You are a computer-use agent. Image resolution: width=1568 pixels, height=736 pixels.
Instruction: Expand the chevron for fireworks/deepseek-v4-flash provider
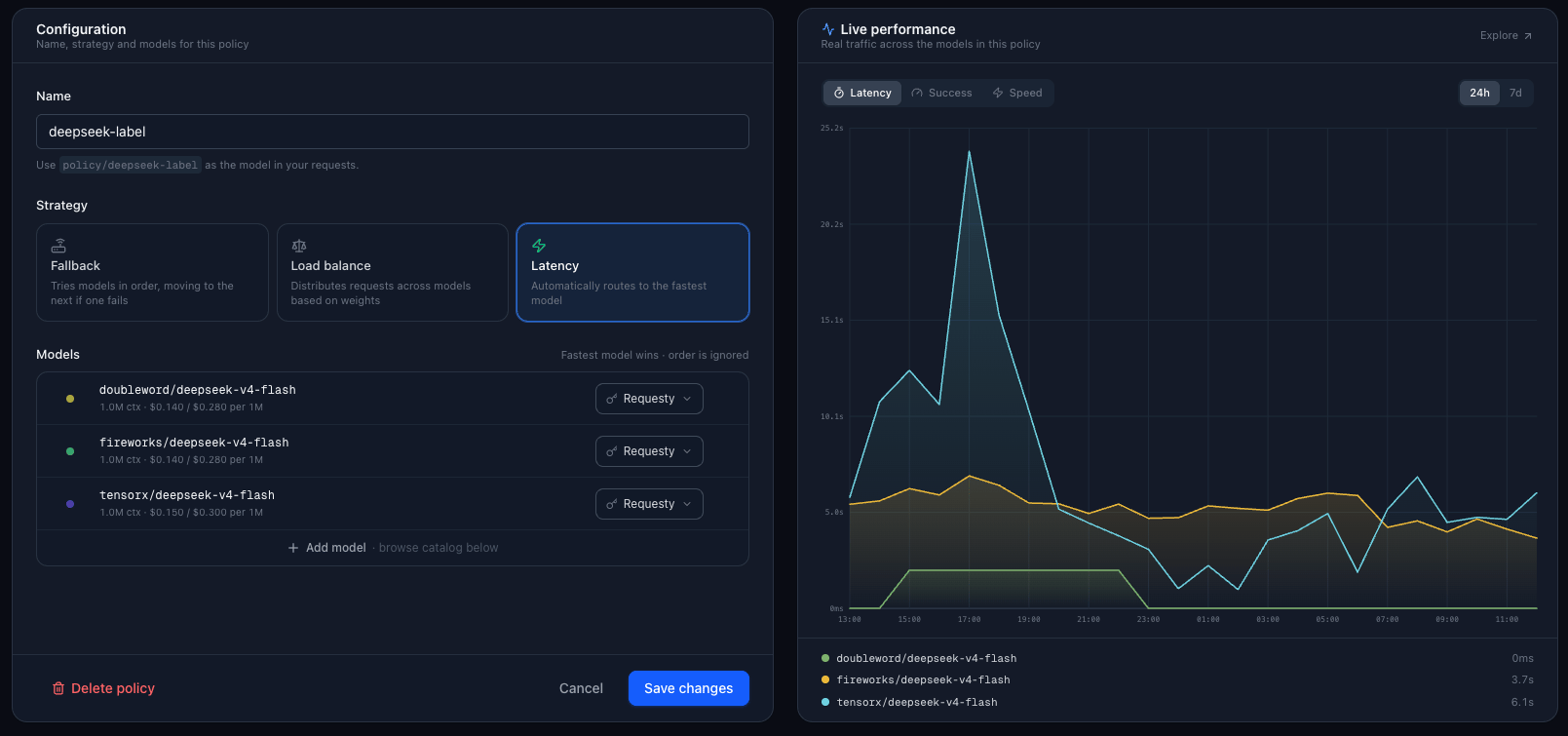pyautogui.click(x=687, y=451)
